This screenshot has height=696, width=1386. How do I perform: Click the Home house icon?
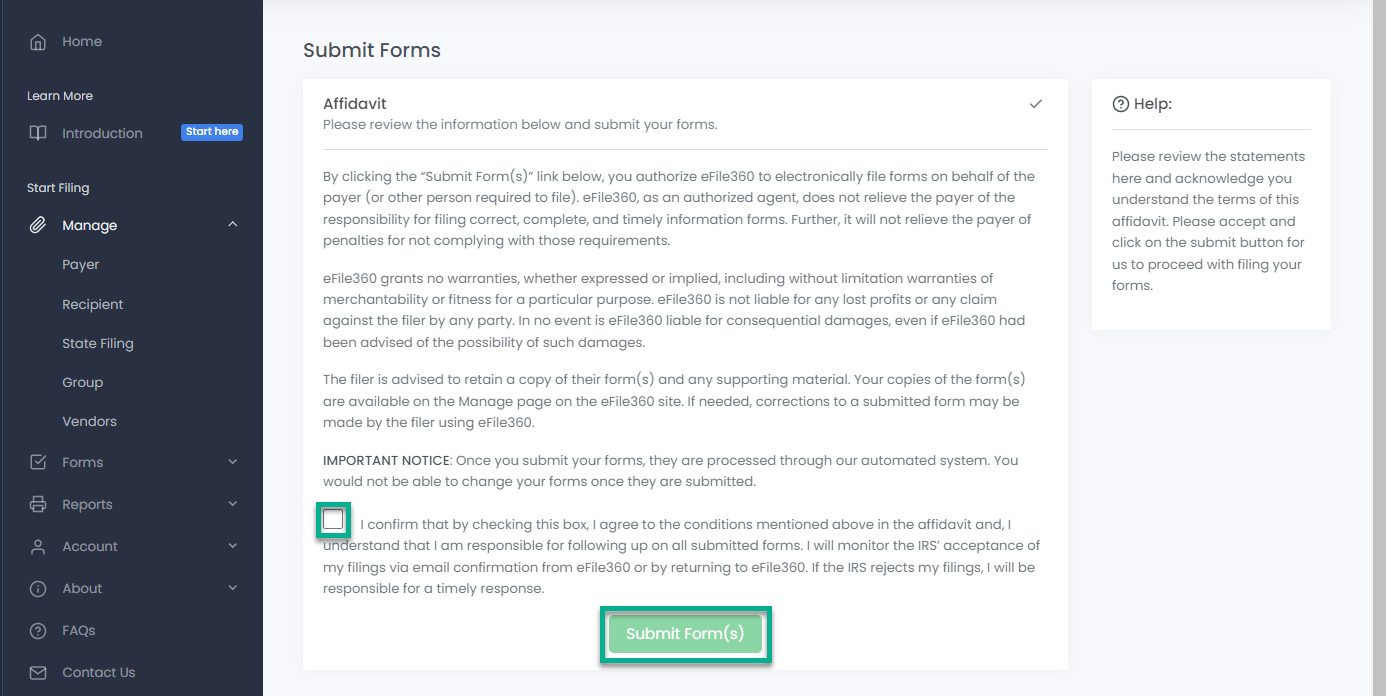point(38,42)
